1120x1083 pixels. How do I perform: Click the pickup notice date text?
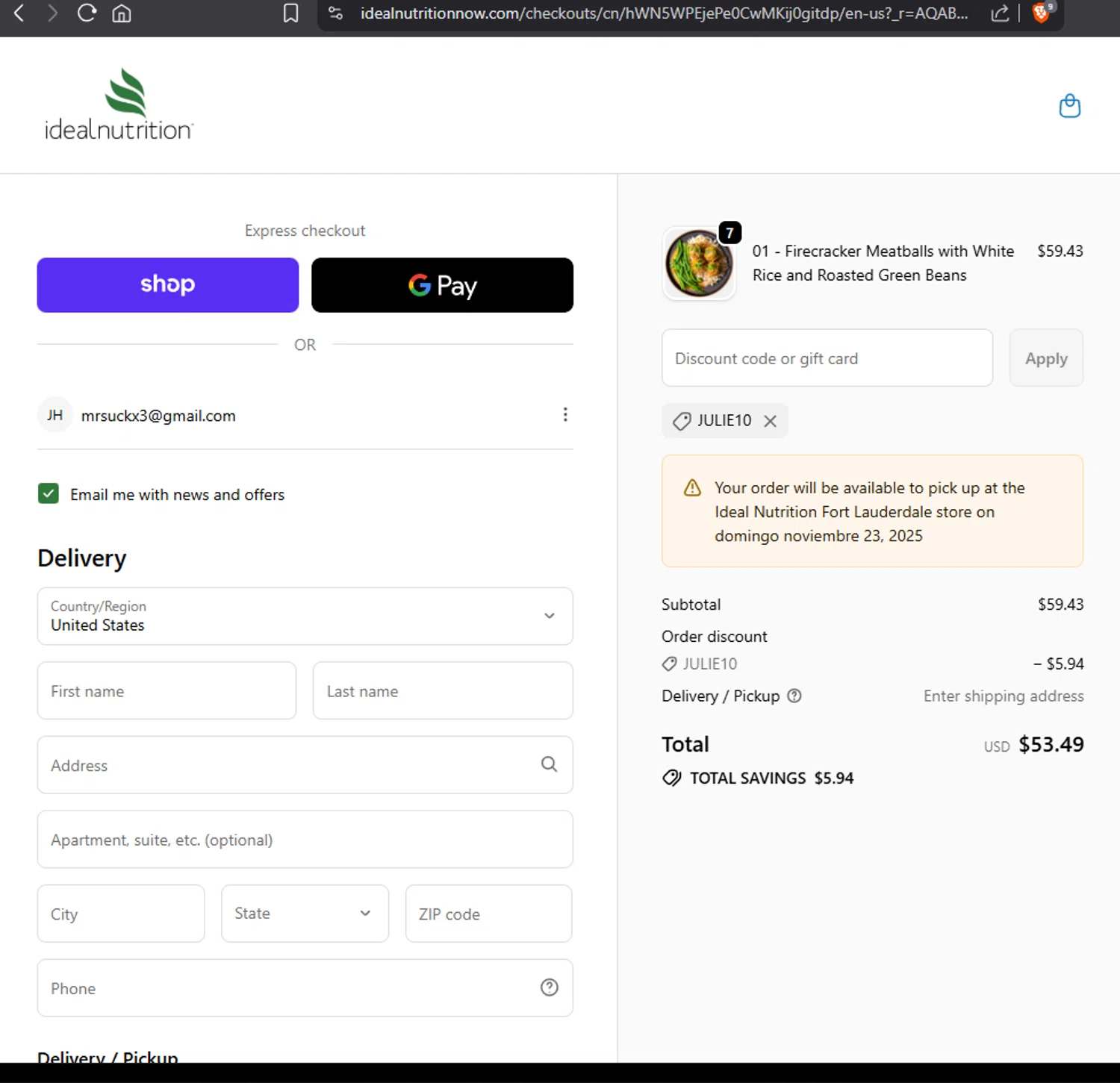(818, 536)
